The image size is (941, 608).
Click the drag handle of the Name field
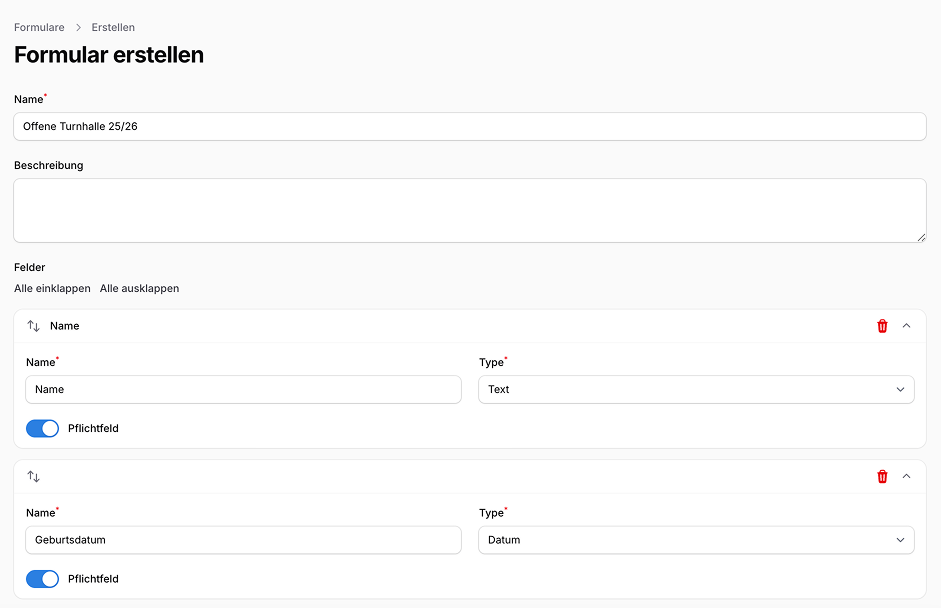(x=33, y=325)
